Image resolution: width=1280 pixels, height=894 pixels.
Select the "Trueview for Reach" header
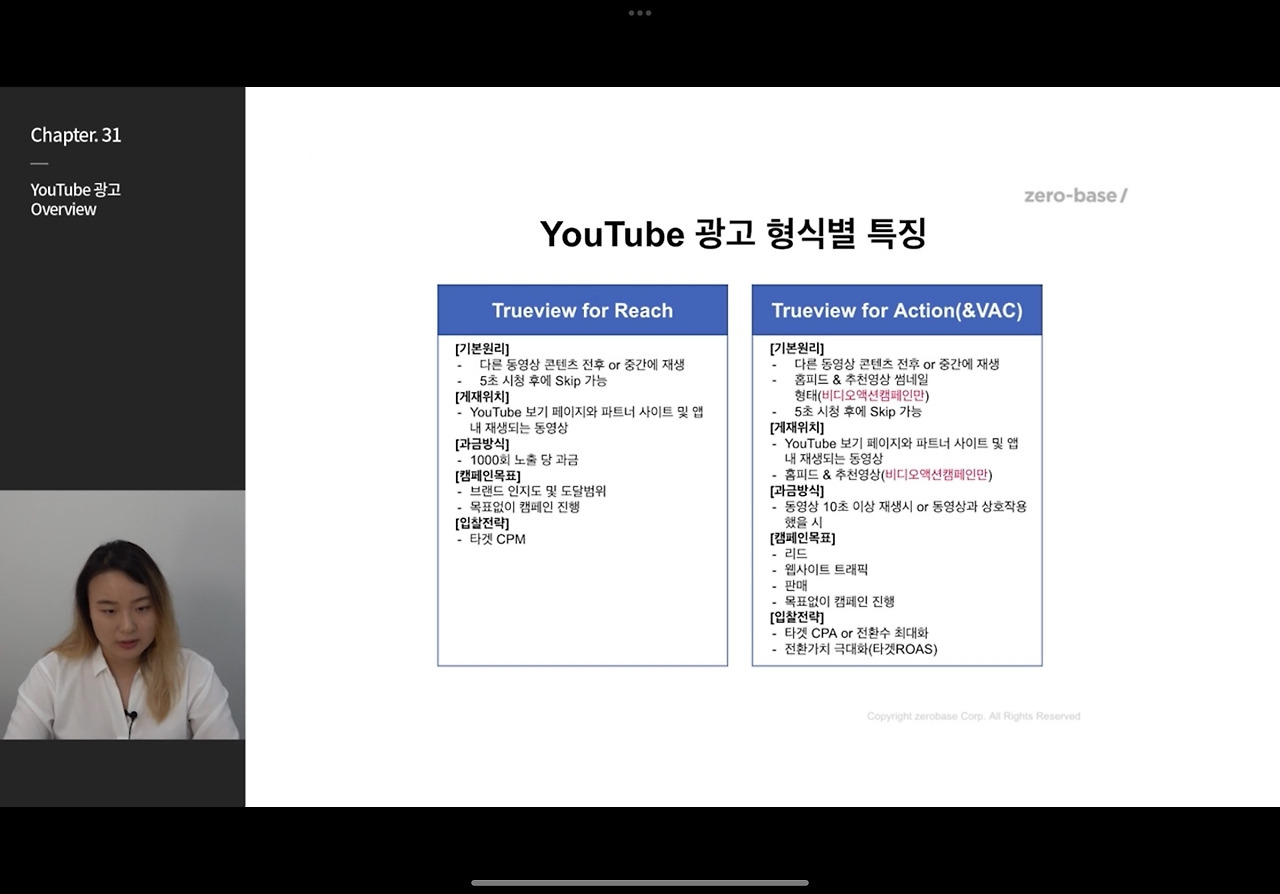pos(582,310)
